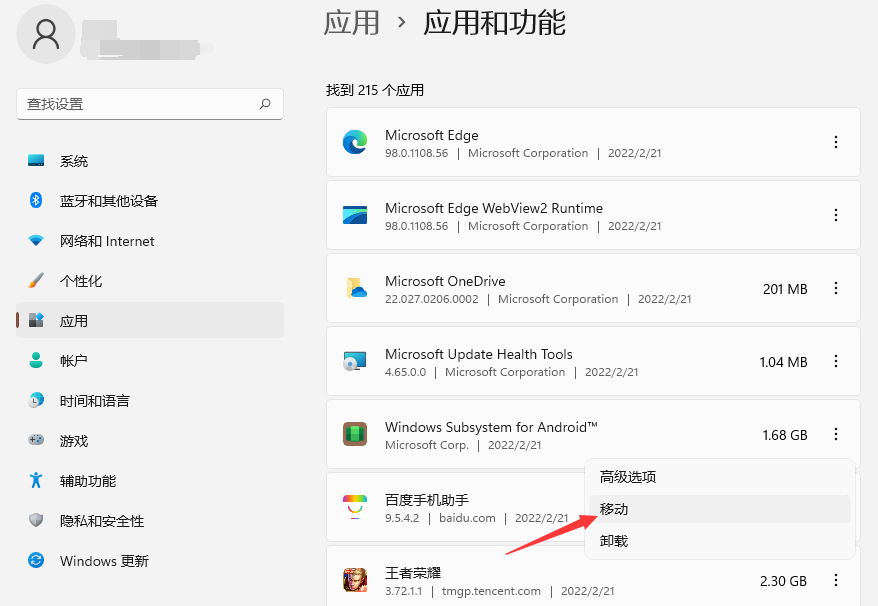Image resolution: width=878 pixels, height=606 pixels.
Task: Click the Microsoft OneDrive app icon
Action: click(x=356, y=288)
